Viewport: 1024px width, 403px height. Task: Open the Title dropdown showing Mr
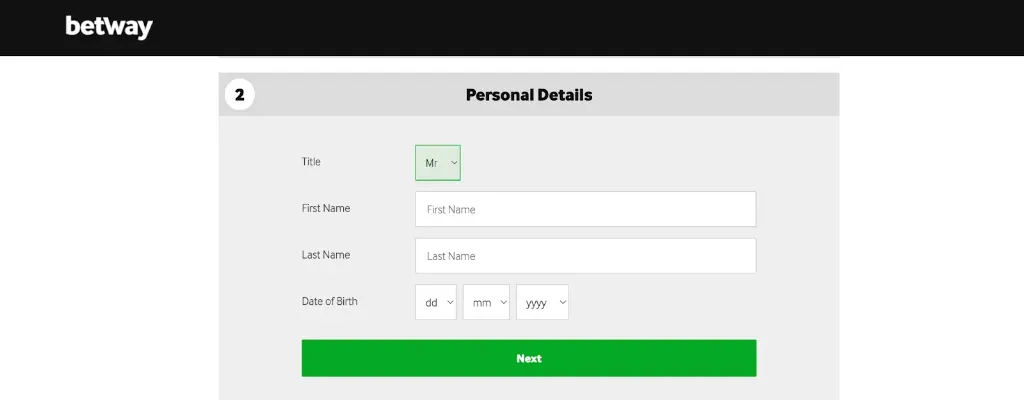[437, 162]
